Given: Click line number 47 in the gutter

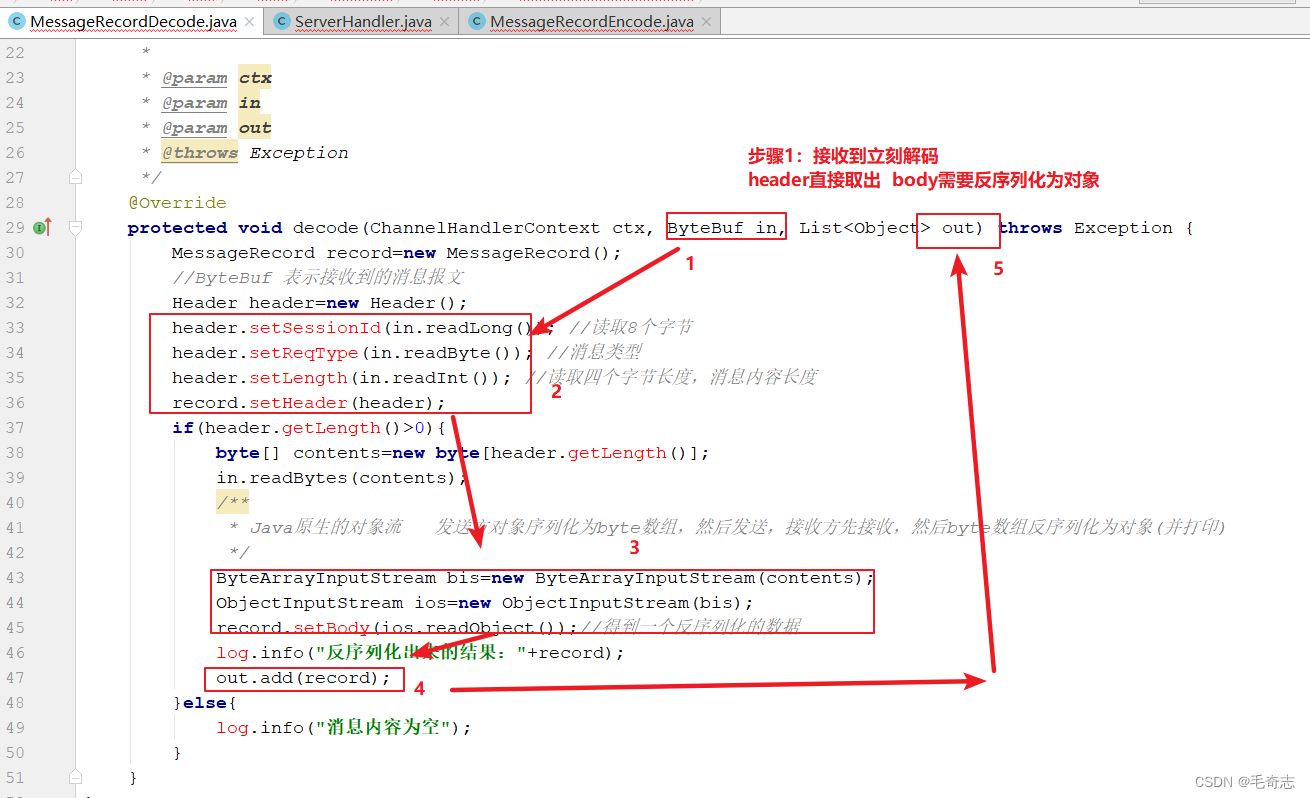Looking at the screenshot, I should [x=15, y=678].
